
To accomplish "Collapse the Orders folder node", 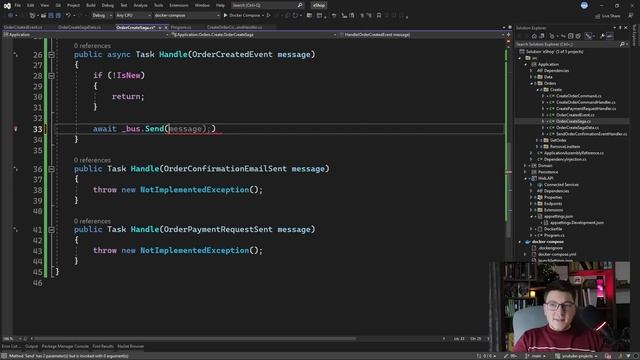I will click(x=532, y=83).
